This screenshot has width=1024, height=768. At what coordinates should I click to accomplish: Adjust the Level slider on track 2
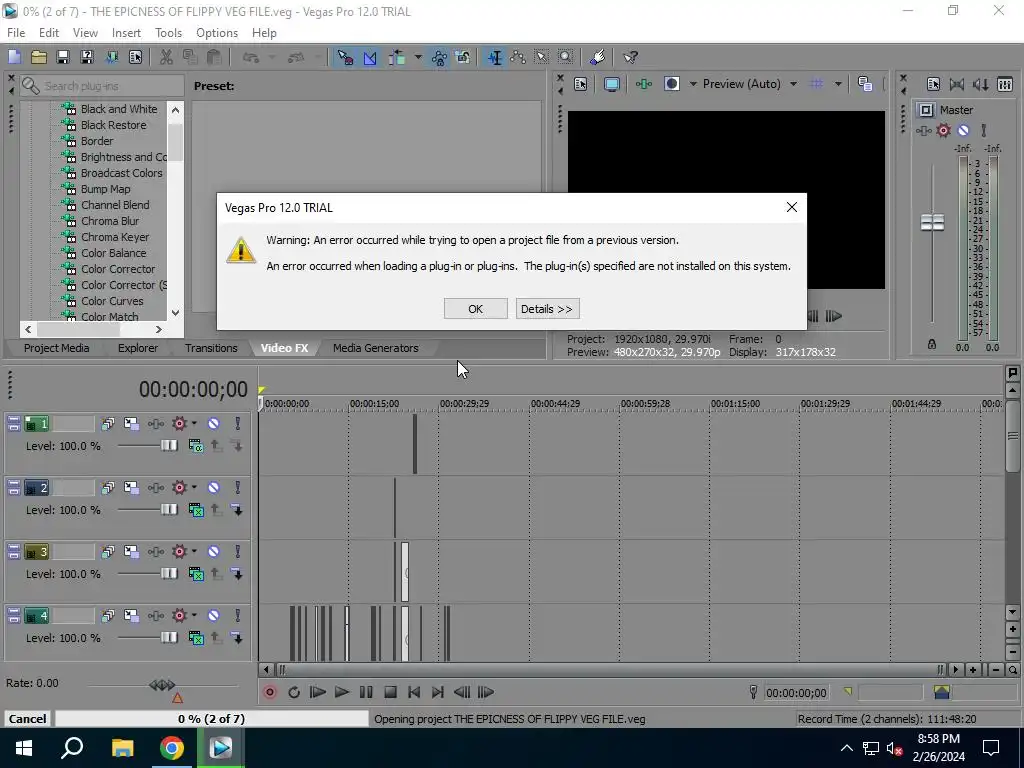pos(168,509)
